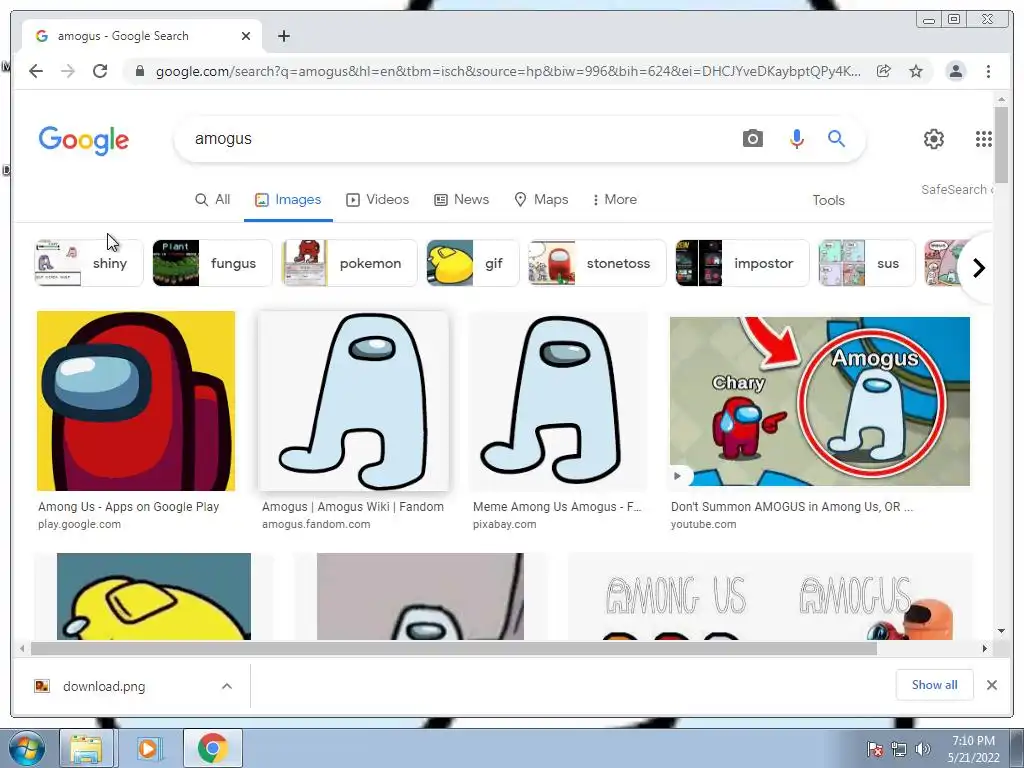Click the youtube.com source text
This screenshot has width=1024, height=768.
pos(703,524)
